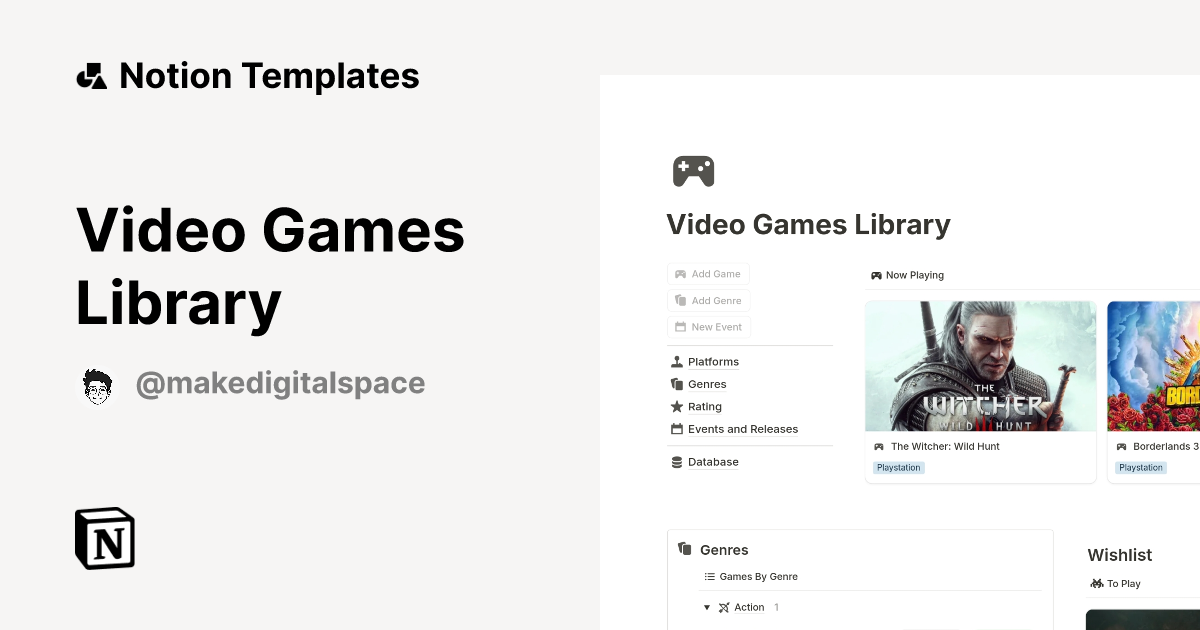Click the space invader icon beside To Play
Viewport: 1200px width, 630px height.
pyautogui.click(x=1097, y=583)
